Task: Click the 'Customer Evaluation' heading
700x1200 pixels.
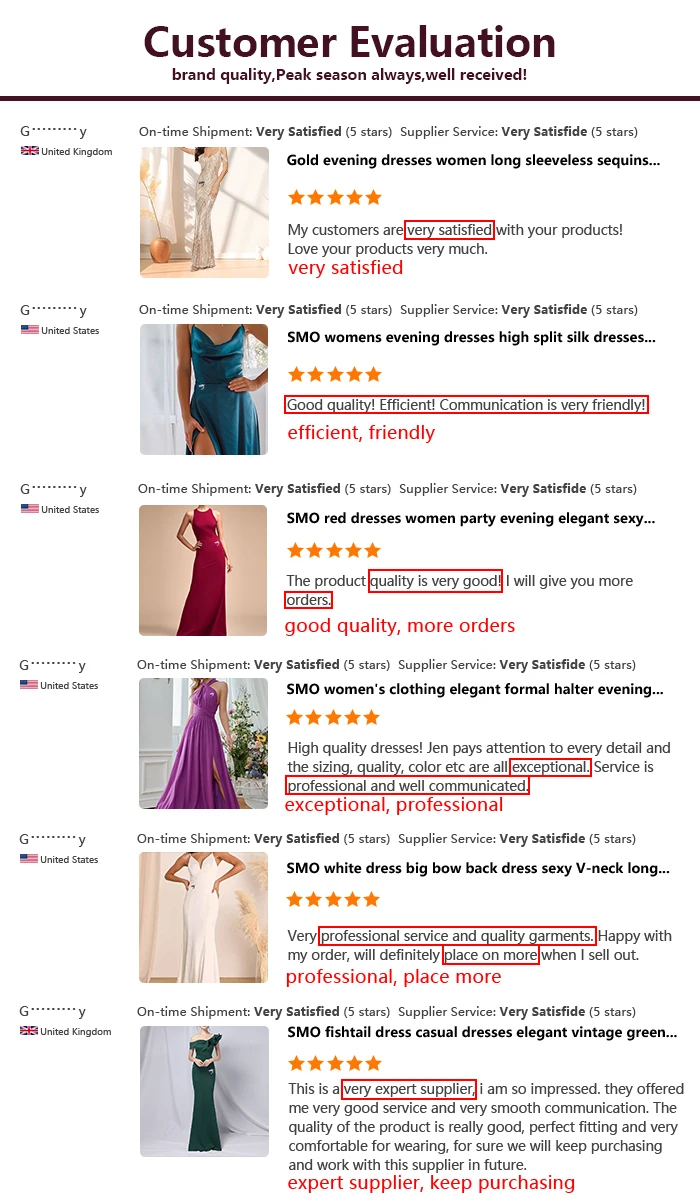Action: tap(350, 42)
